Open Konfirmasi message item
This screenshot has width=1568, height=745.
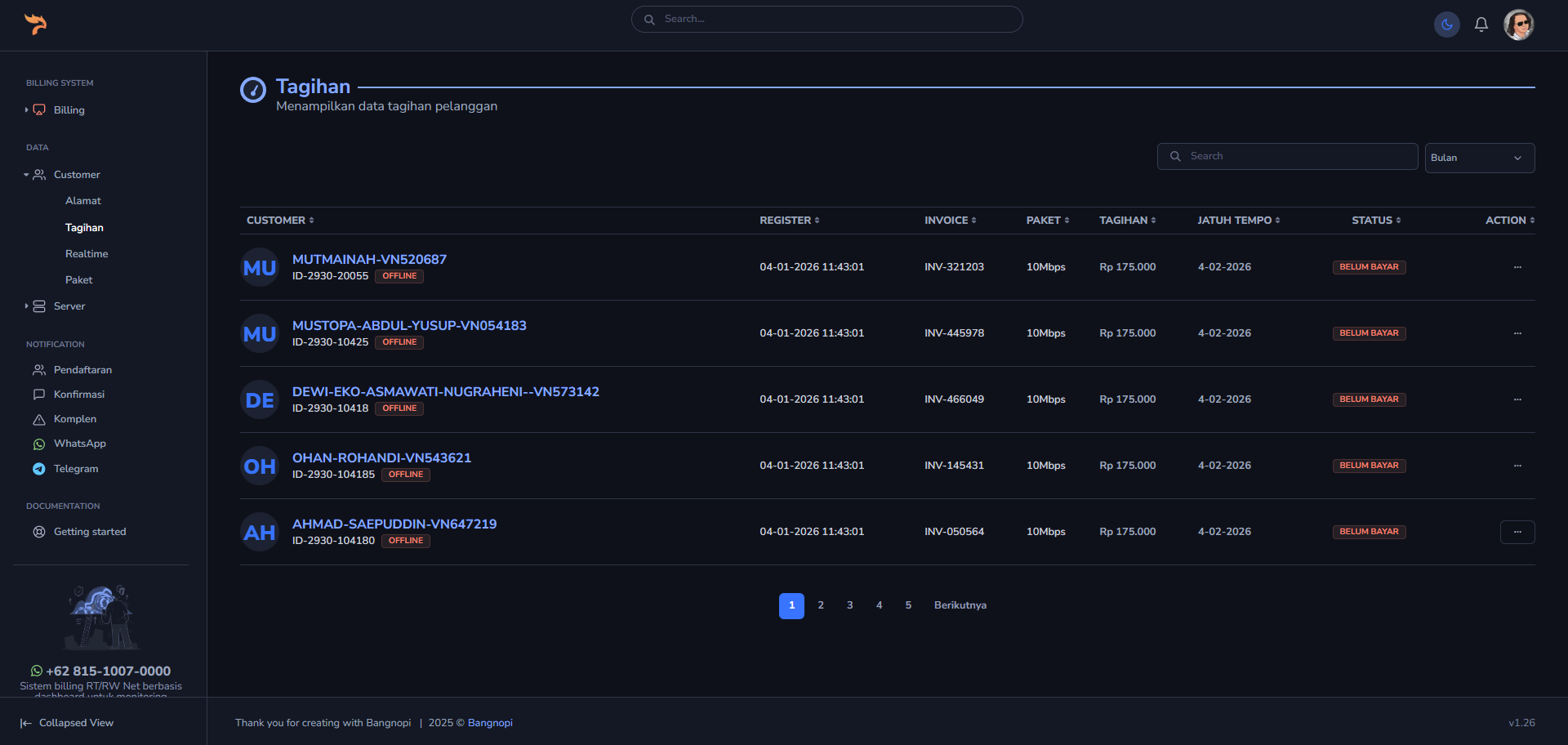(x=78, y=395)
